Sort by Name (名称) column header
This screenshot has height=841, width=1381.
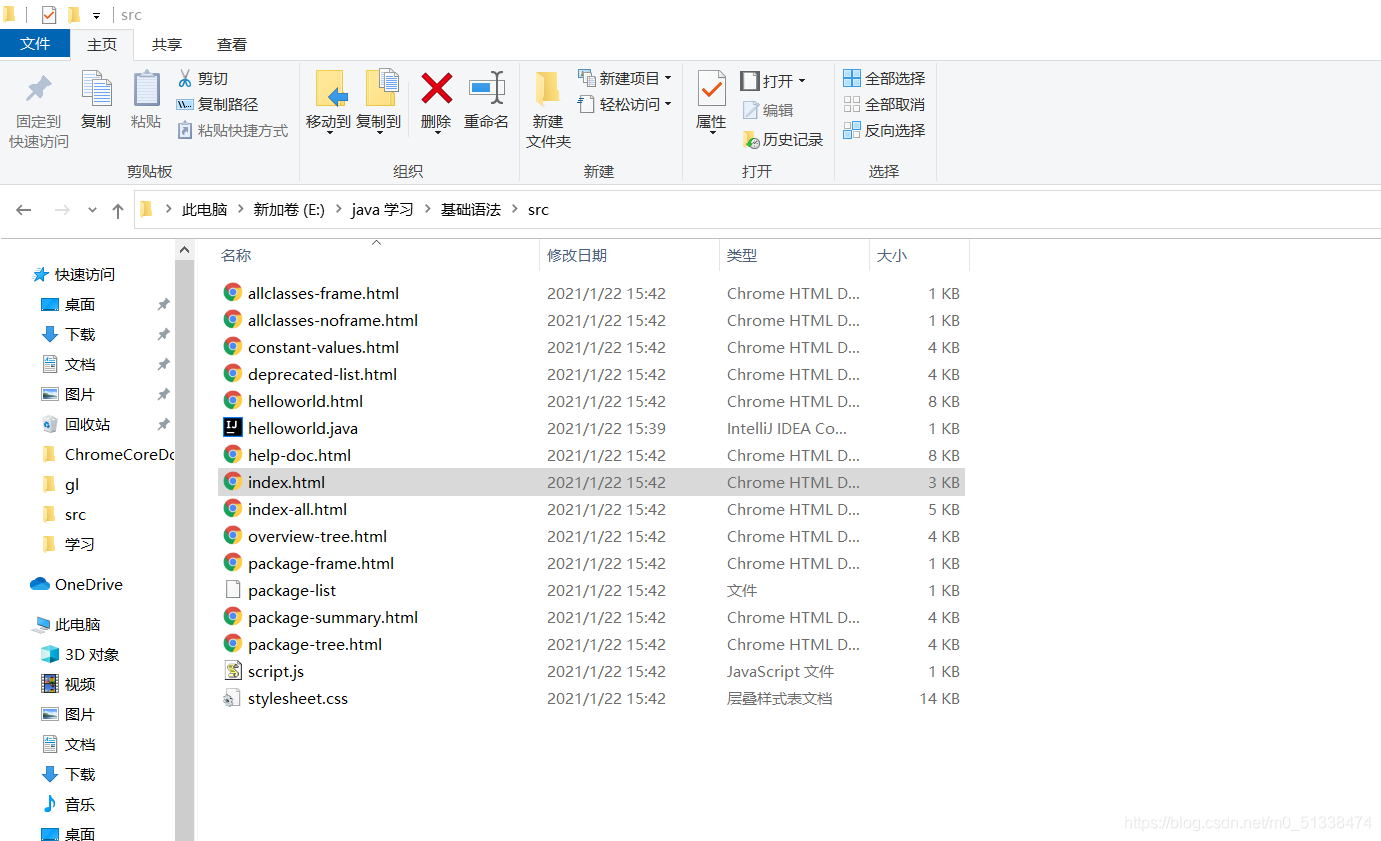236,255
